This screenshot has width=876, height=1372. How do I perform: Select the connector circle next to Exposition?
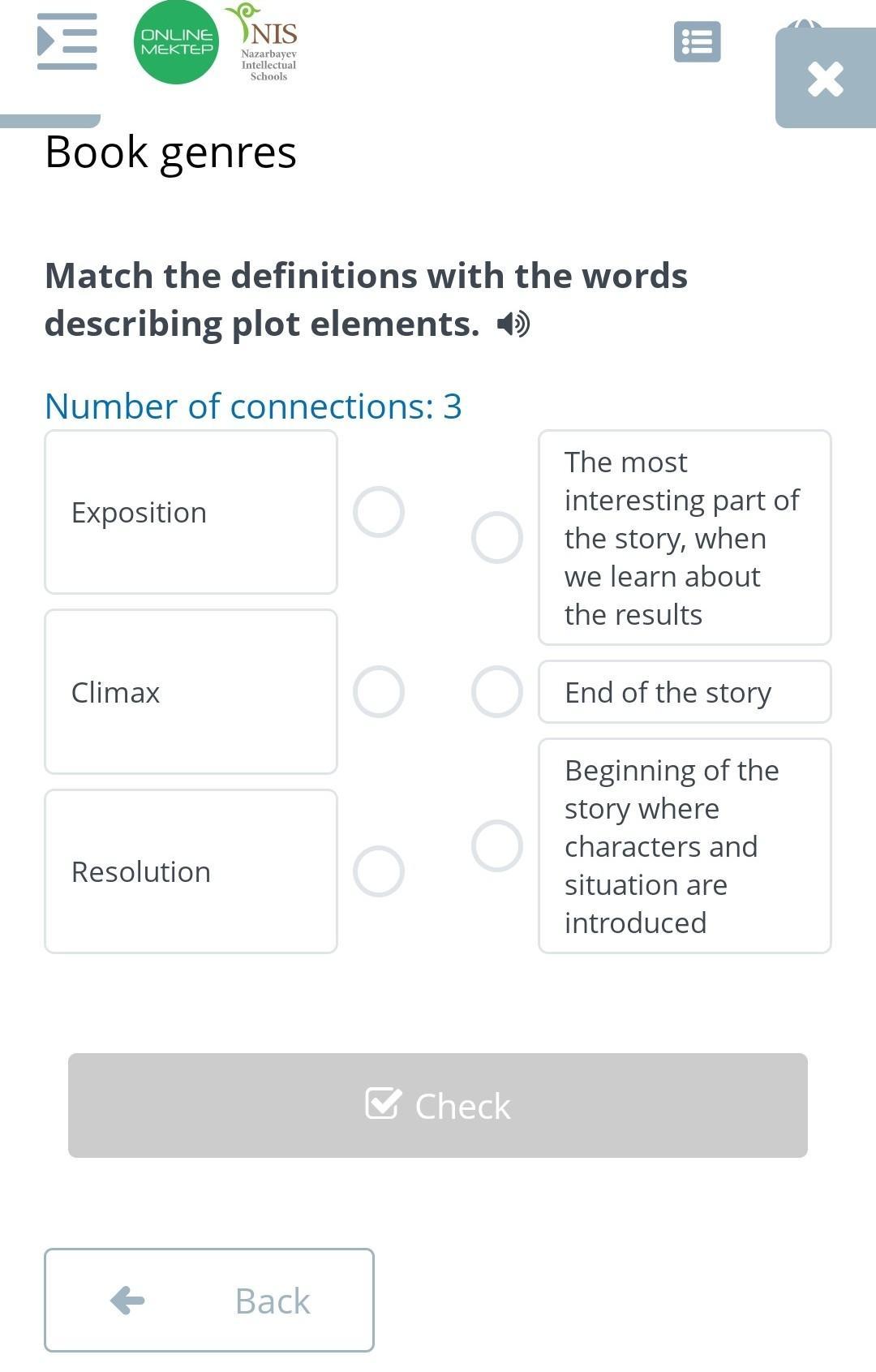[x=379, y=512]
